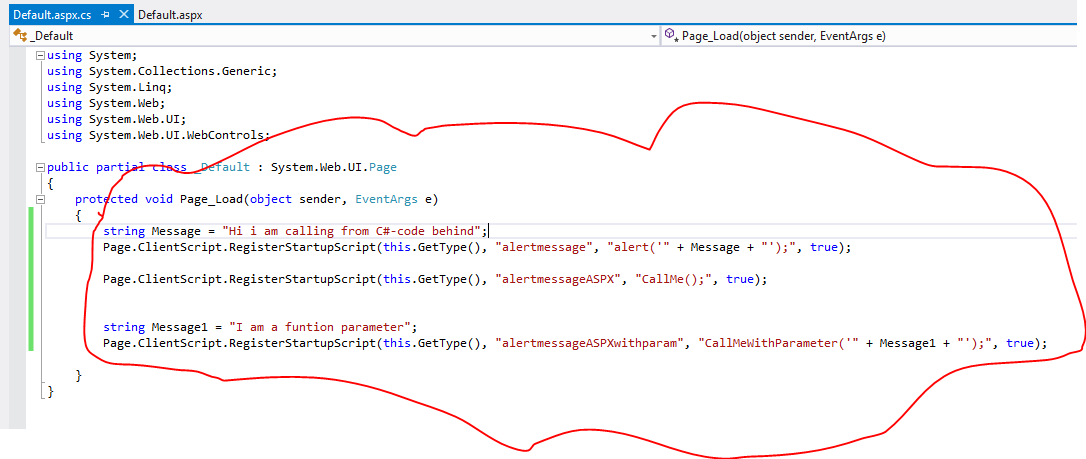Close the Default.aspx.cs tab

tap(123, 15)
